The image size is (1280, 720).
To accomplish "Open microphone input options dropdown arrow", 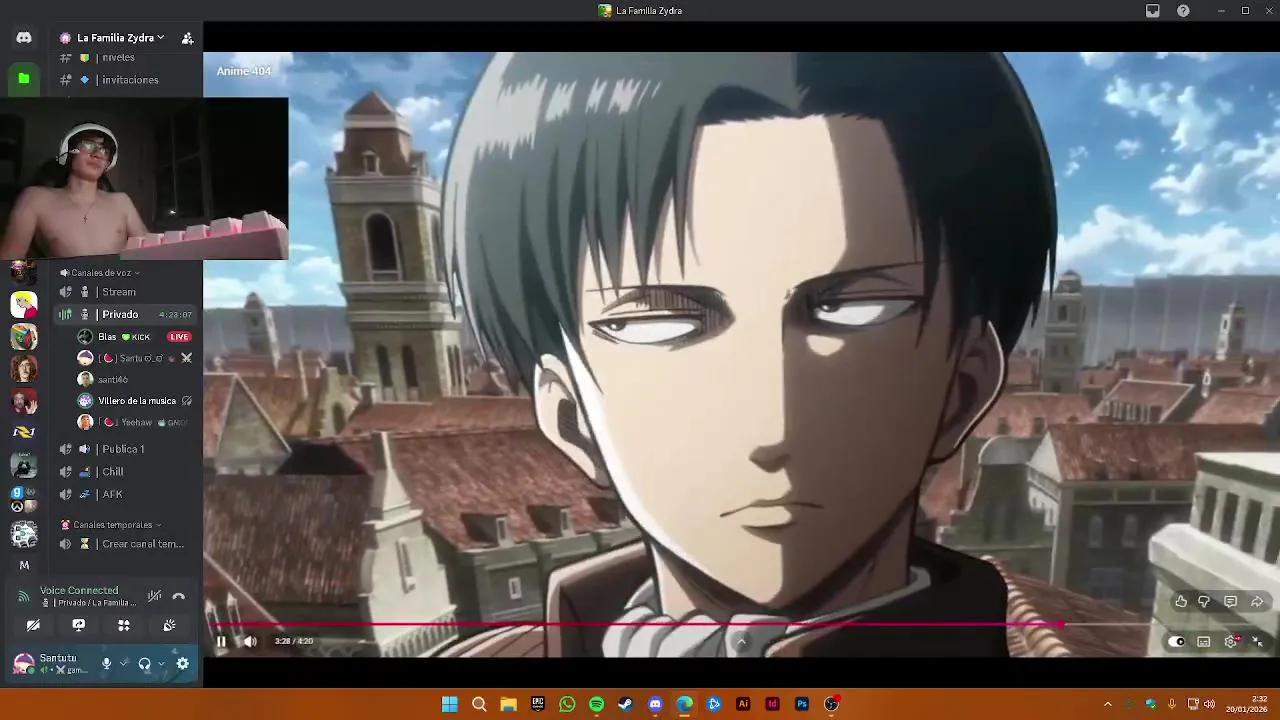I will 124,663.
